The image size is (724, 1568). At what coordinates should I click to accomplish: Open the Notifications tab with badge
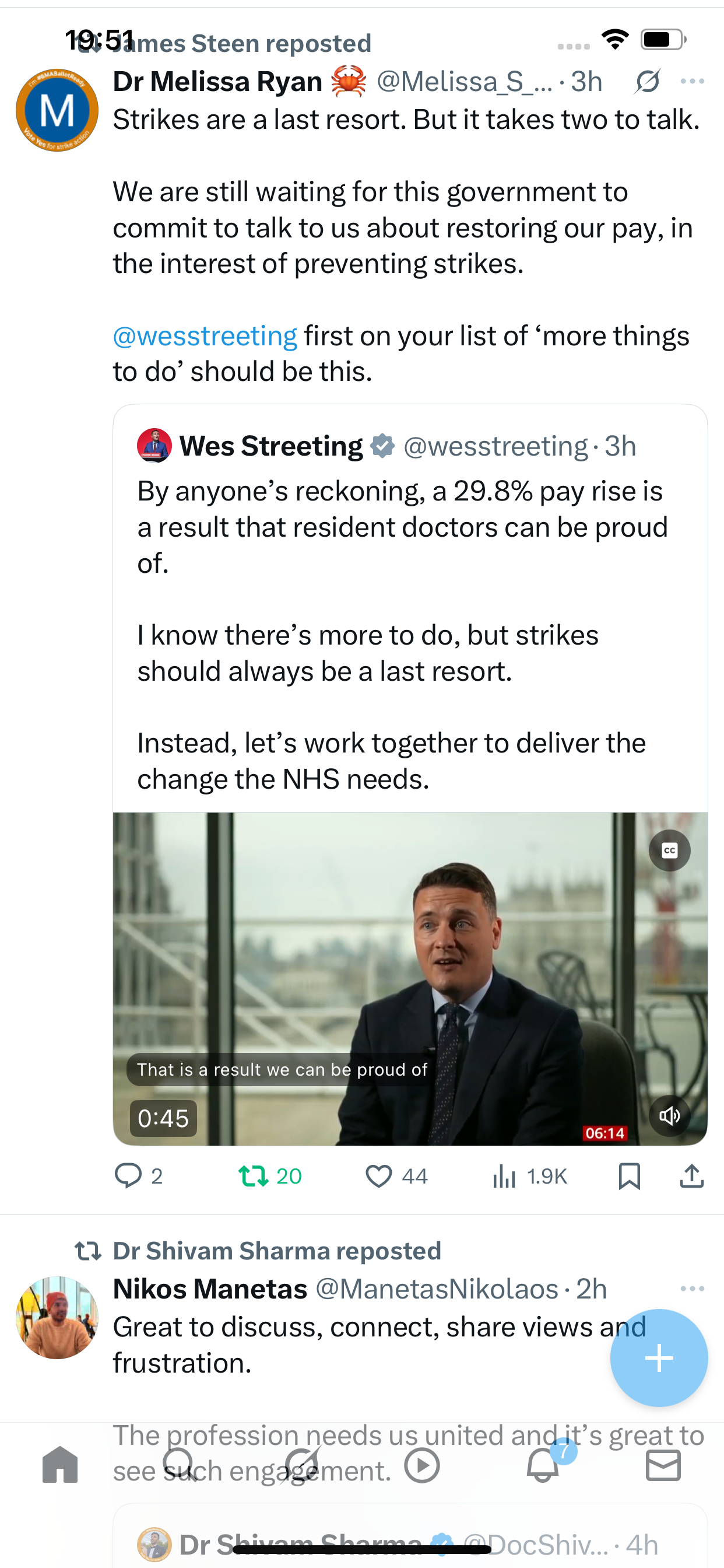(543, 1464)
